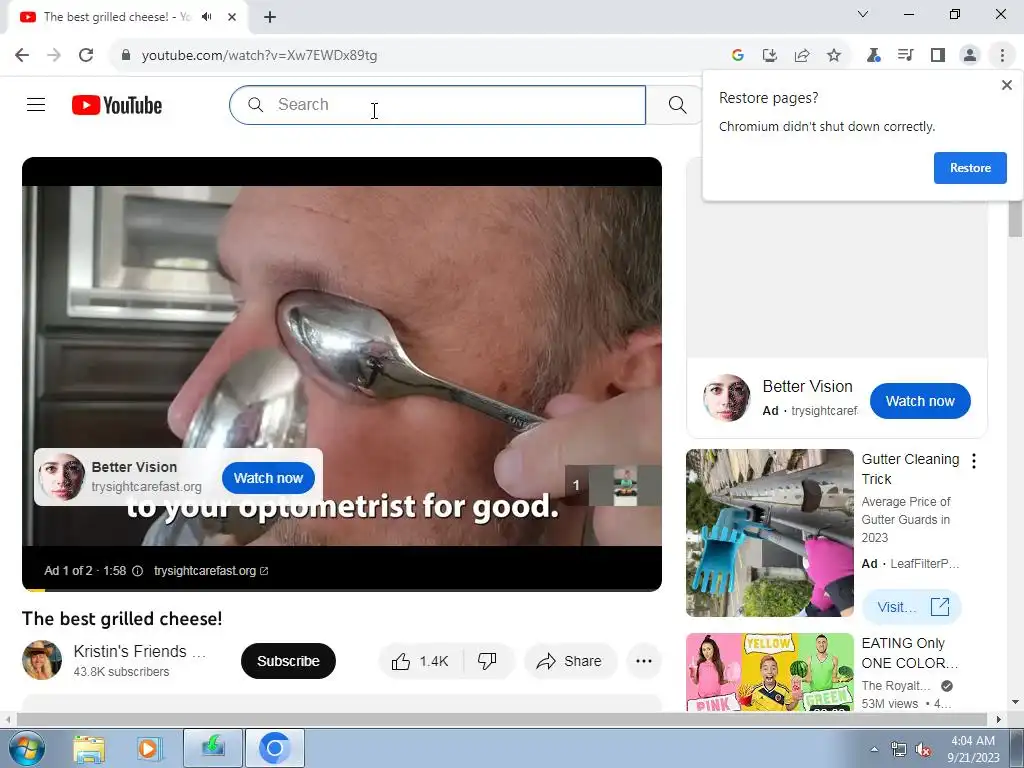Viewport: 1024px width, 768px height.
Task: Open Gutter Cleaning Trick three-dot menu
Action: (x=974, y=461)
